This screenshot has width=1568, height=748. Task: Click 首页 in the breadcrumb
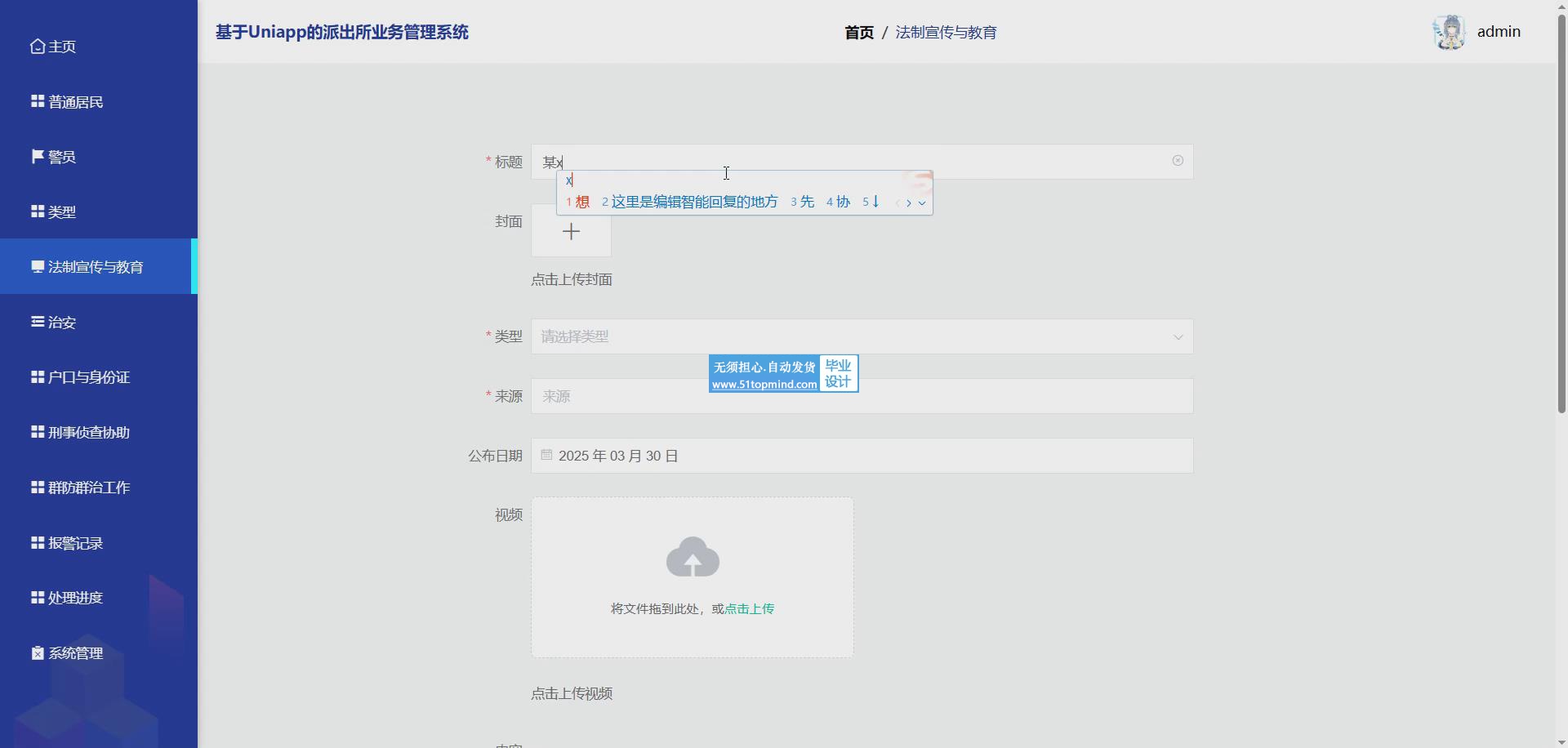pyautogui.click(x=858, y=33)
